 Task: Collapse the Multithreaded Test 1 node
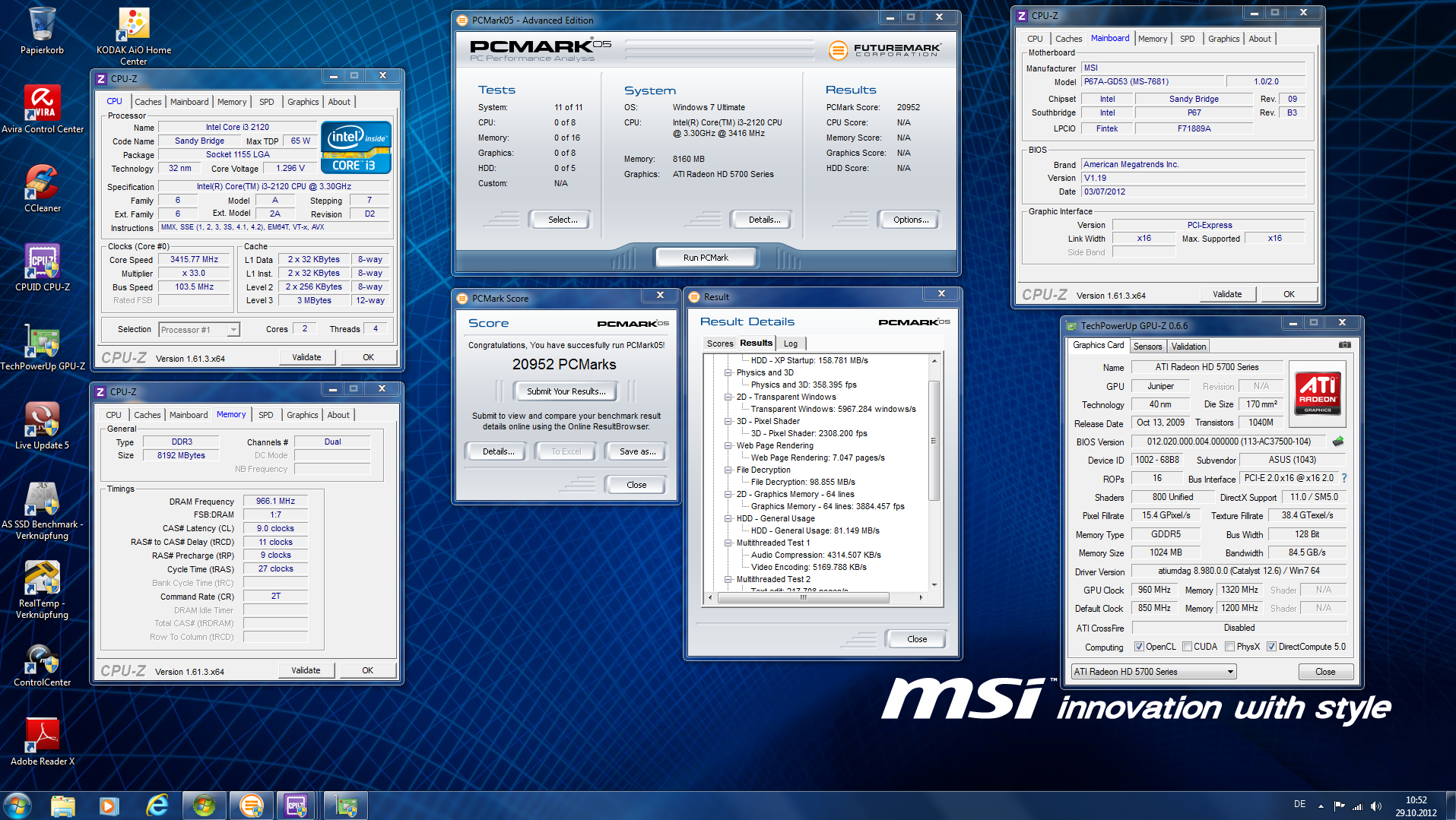pyautogui.click(x=728, y=543)
